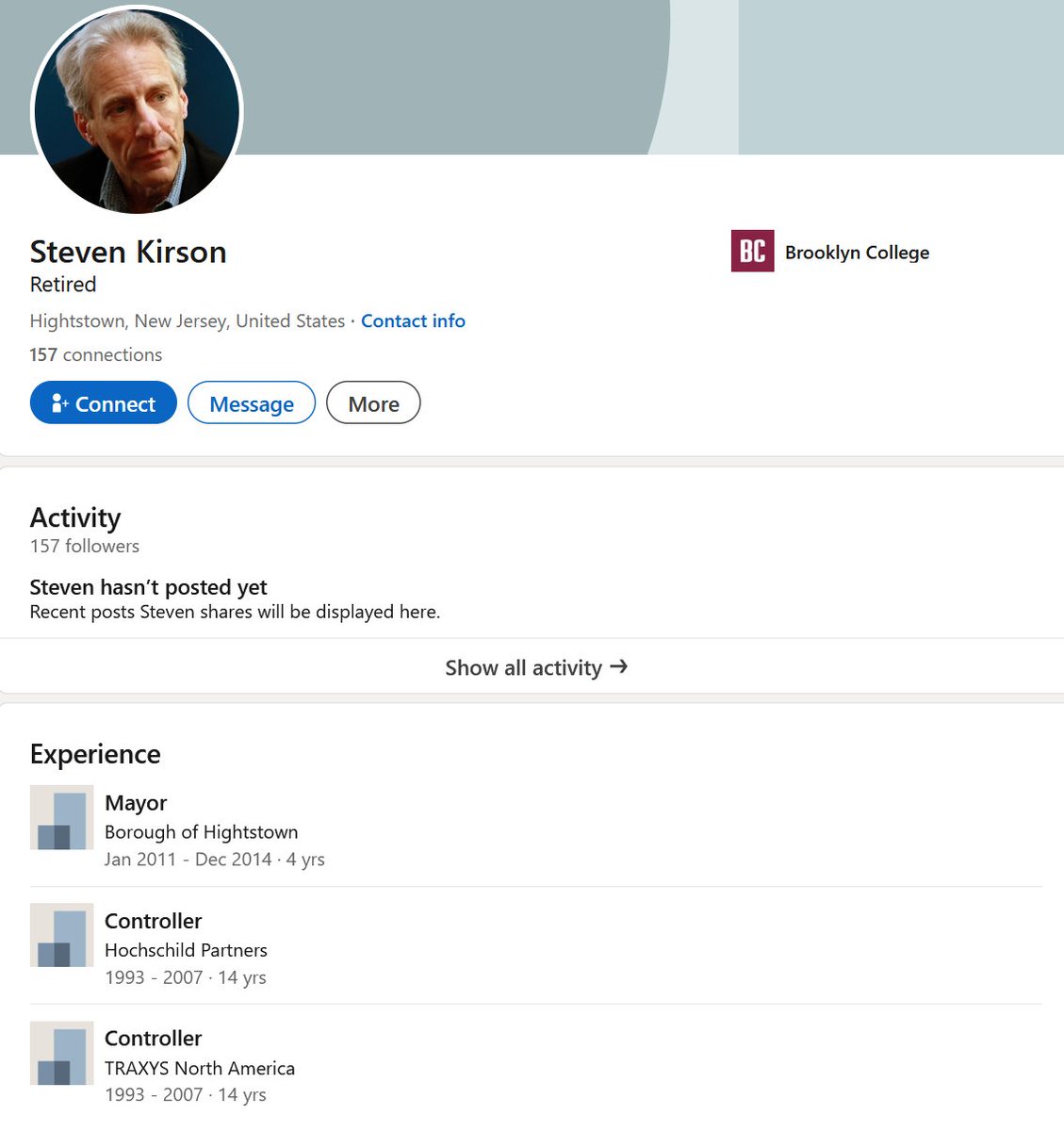Click the Connect button
1064x1131 pixels.
tap(104, 402)
